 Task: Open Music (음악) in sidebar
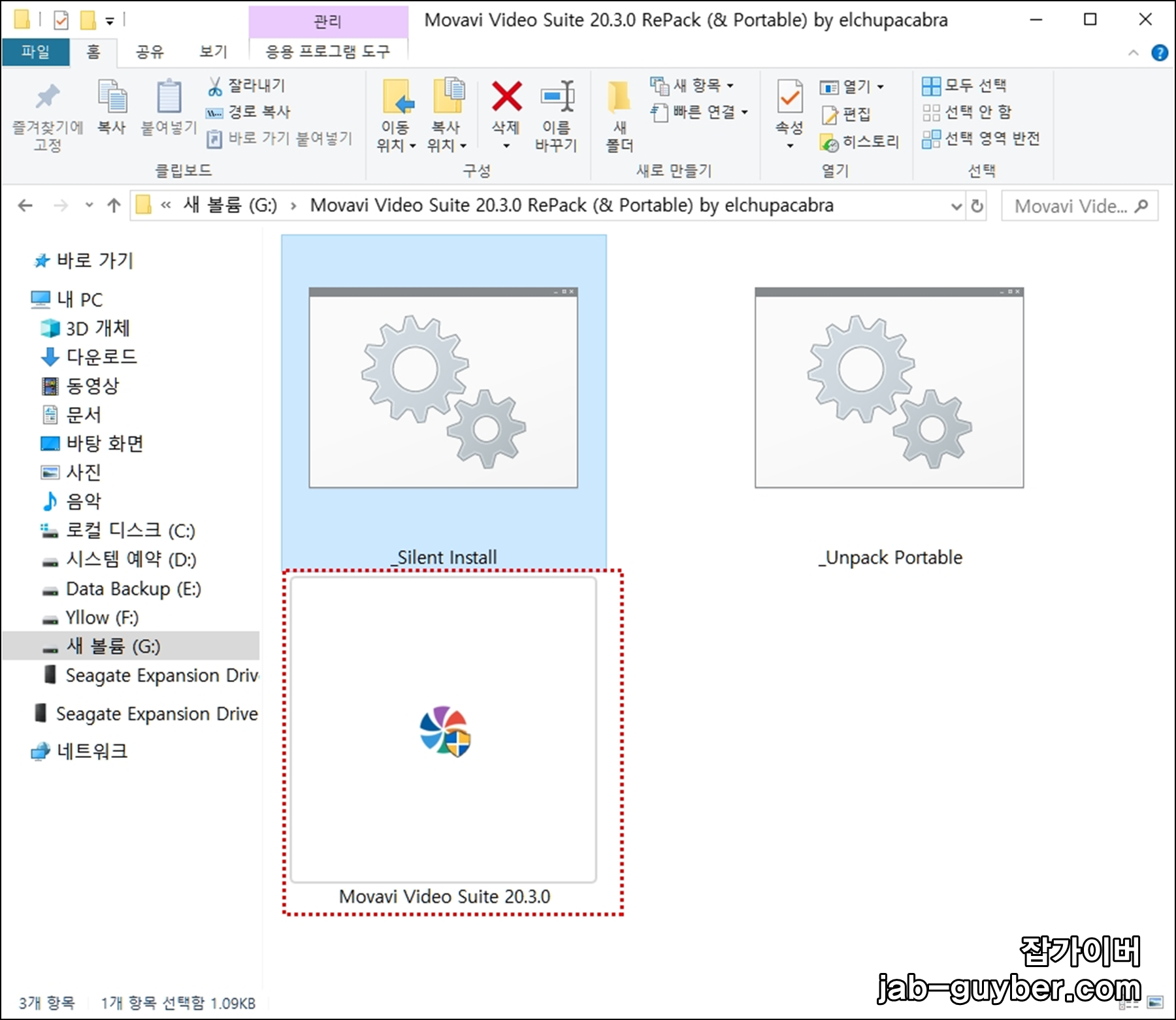72,501
